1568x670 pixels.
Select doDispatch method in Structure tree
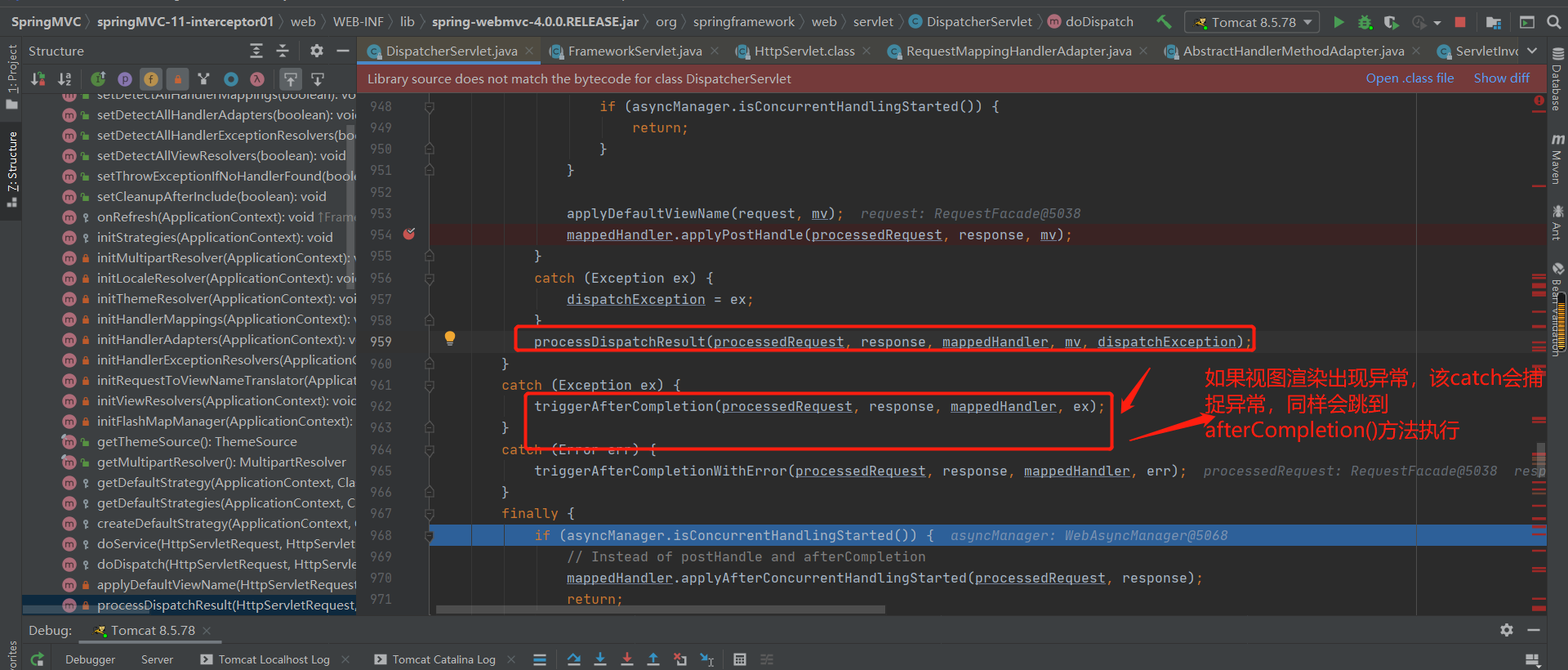(x=209, y=564)
